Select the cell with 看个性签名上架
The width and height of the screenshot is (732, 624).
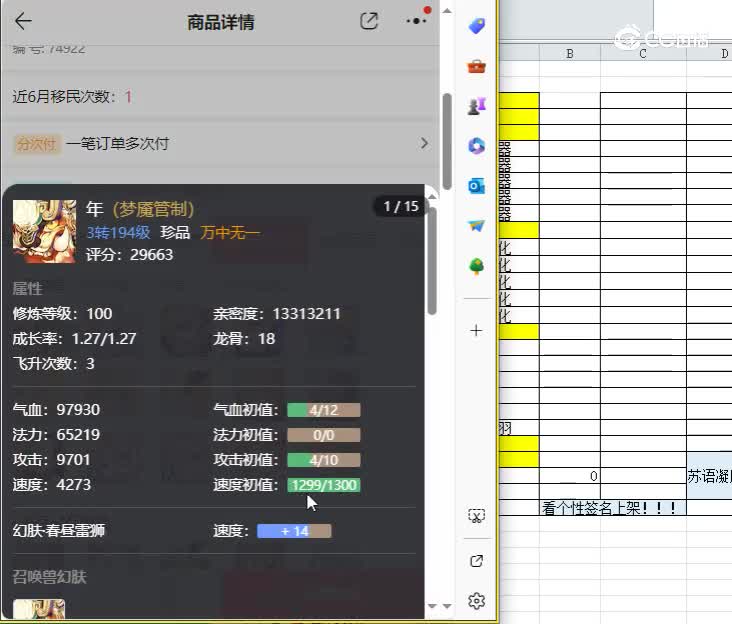pyautogui.click(x=612, y=508)
